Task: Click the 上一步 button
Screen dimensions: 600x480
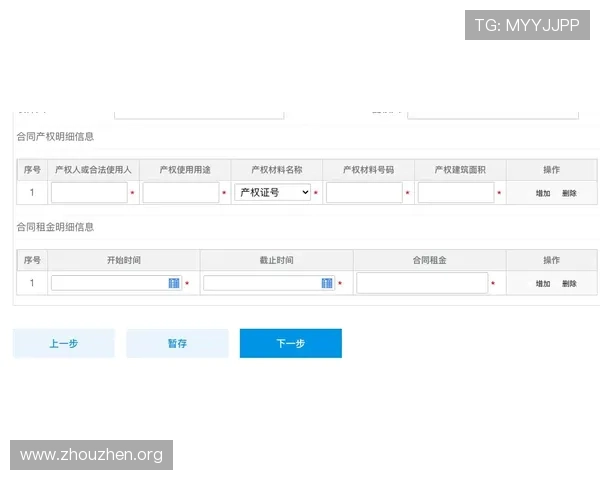Action: (x=64, y=343)
